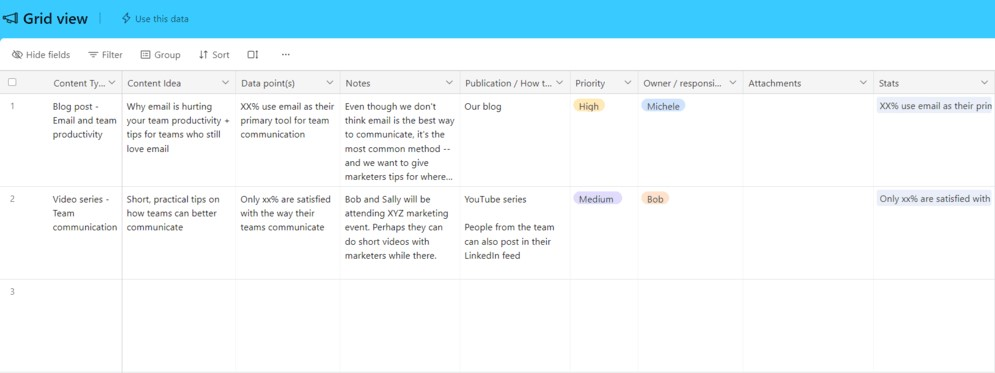The width and height of the screenshot is (995, 373).
Task: Select cell 'Short, practical tips on how teams'
Action: pyautogui.click(x=179, y=233)
